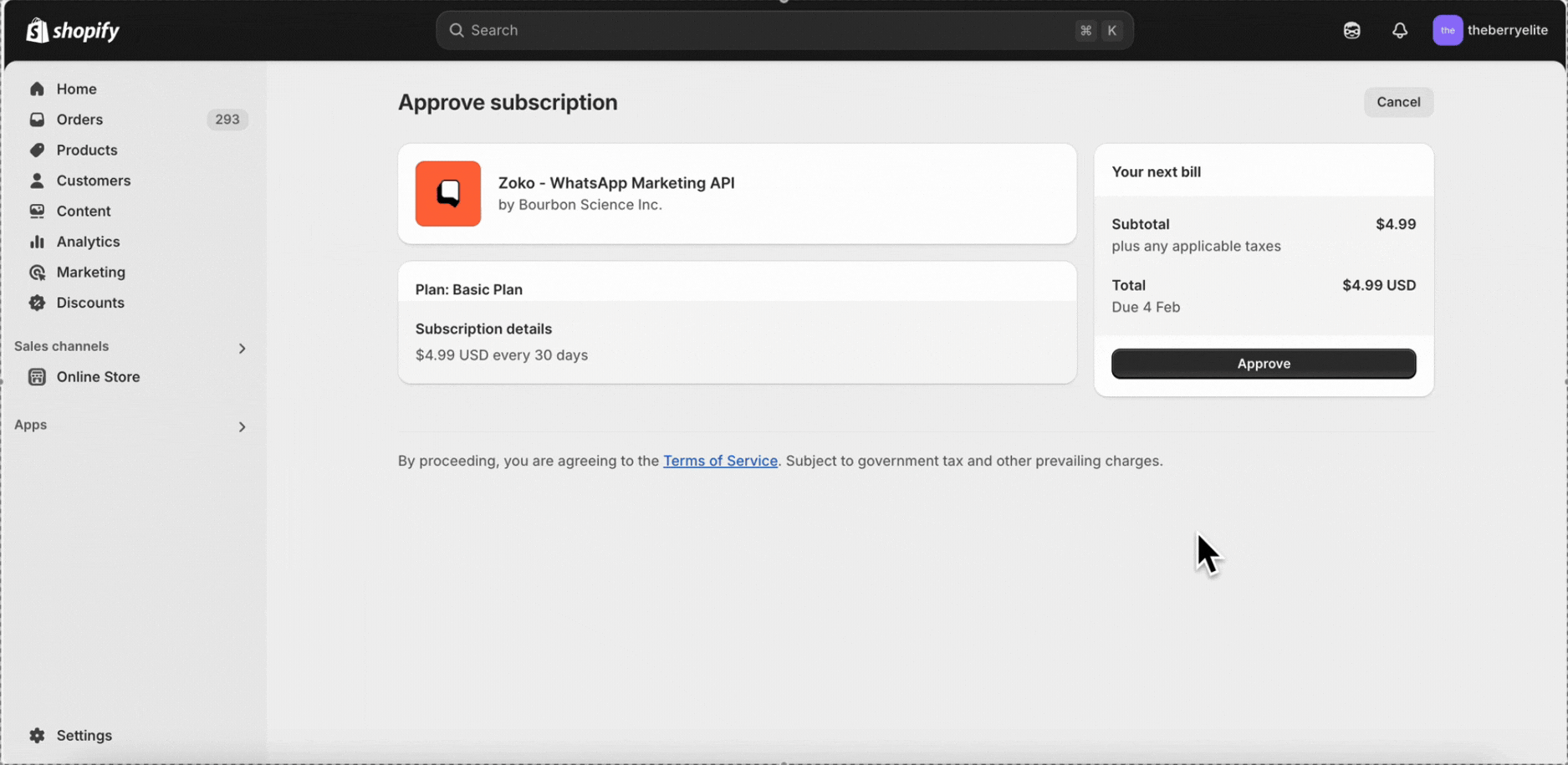Click 'Zoko - WhatsApp Marketing API' title
Image resolution: width=1568 pixels, height=765 pixels.
pos(616,183)
